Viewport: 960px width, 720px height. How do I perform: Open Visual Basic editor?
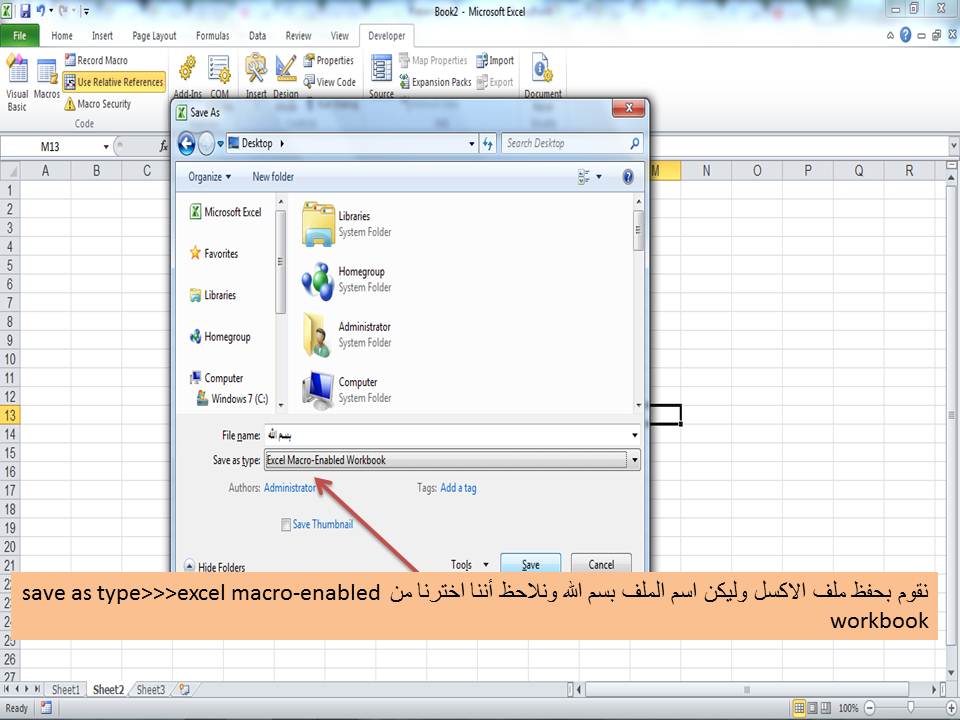[17, 83]
